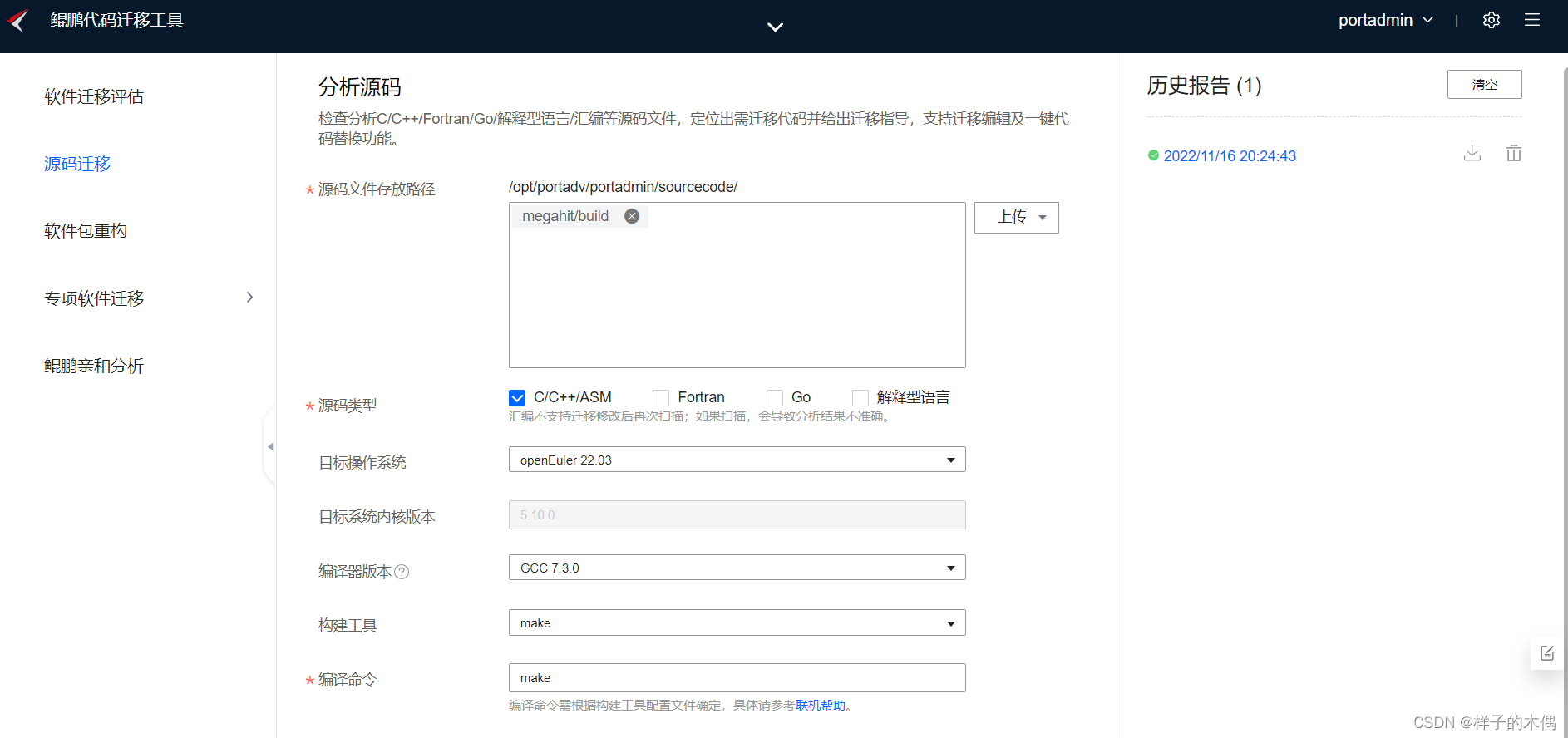Viewport: 1568px width, 738px height.
Task: Open the 联机帮助 online help link
Action: 821,706
